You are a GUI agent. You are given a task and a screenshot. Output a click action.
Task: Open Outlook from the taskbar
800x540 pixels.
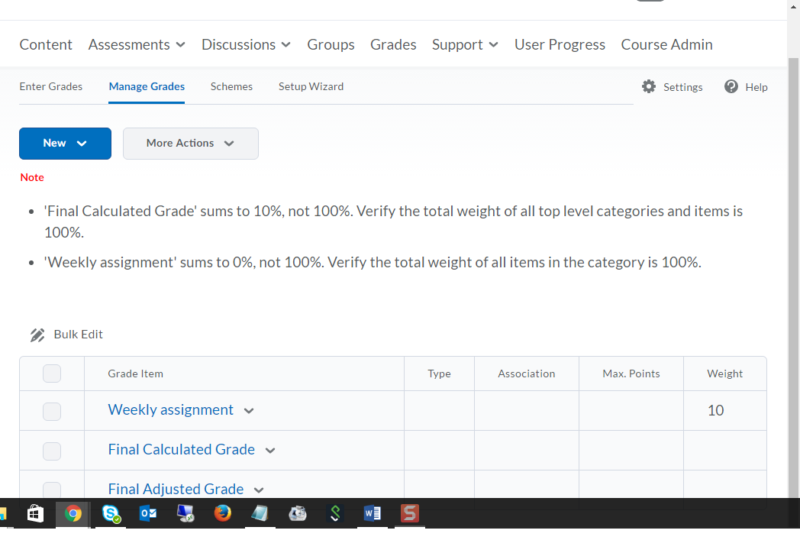tap(148, 513)
